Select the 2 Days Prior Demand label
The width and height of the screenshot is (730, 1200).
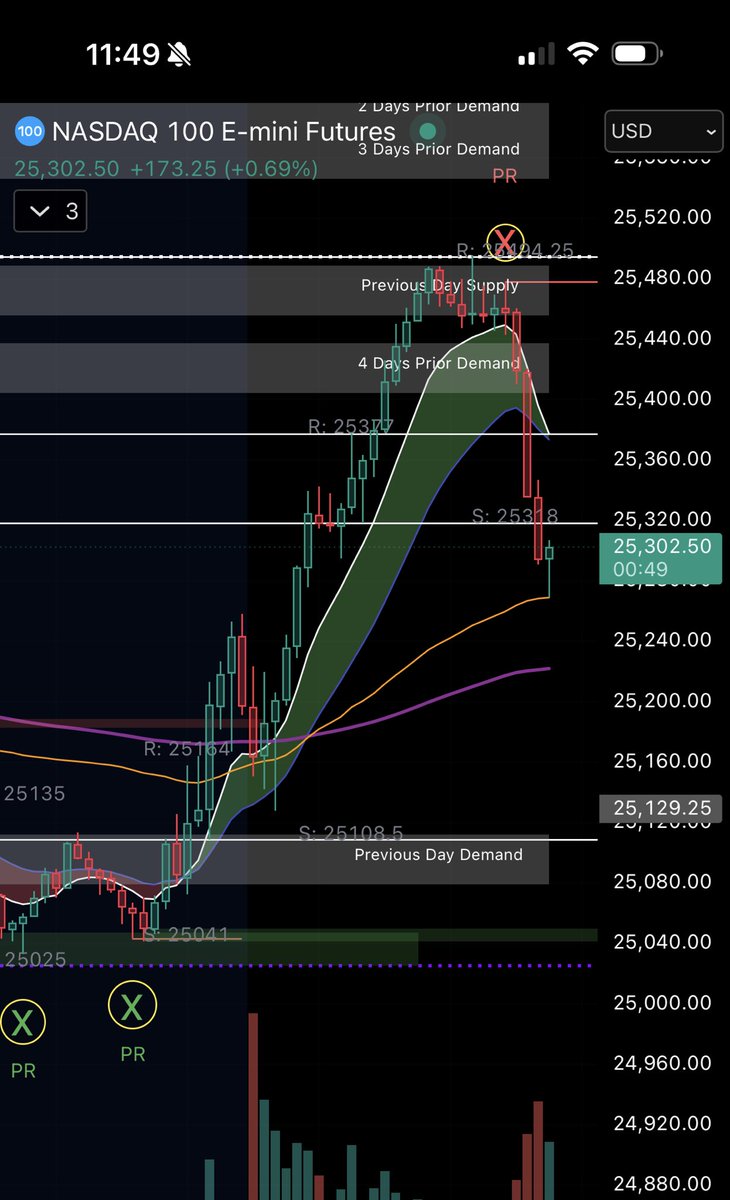(439, 106)
